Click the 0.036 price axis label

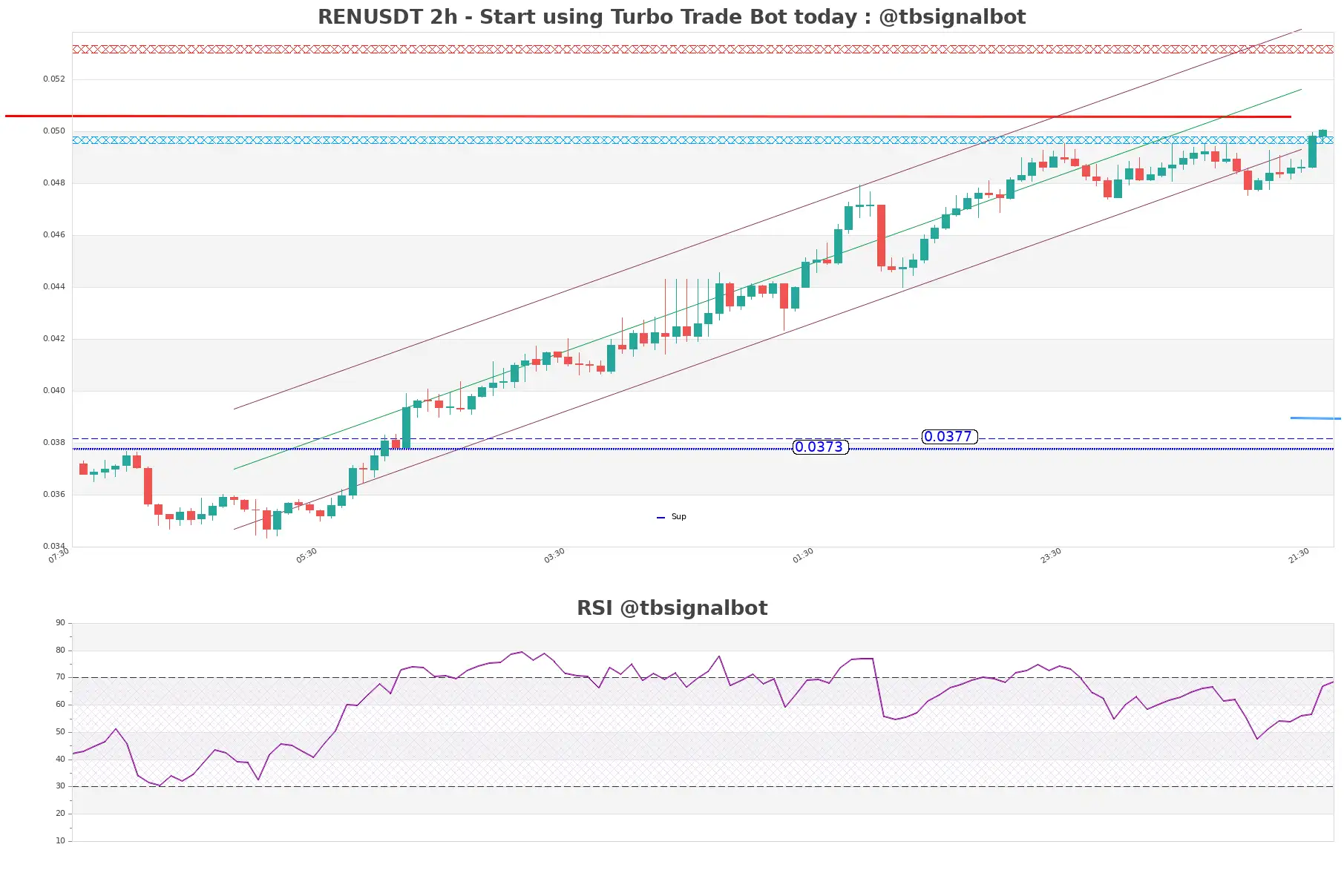pos(54,494)
